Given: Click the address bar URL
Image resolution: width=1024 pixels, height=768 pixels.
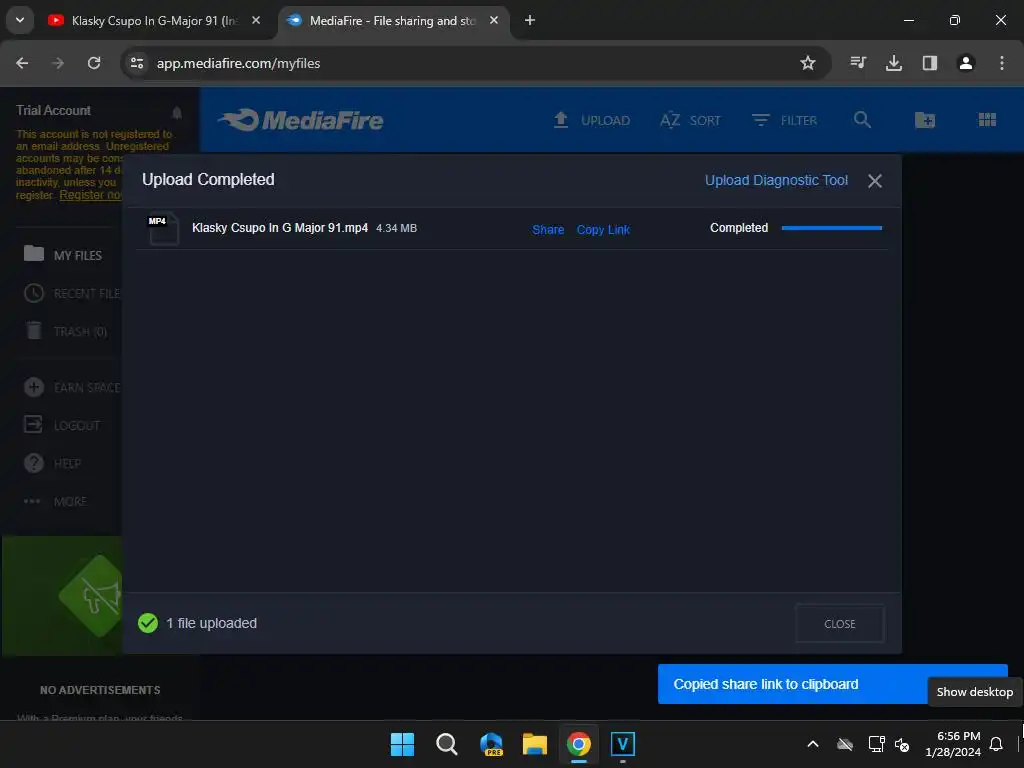Looking at the screenshot, I should [238, 63].
